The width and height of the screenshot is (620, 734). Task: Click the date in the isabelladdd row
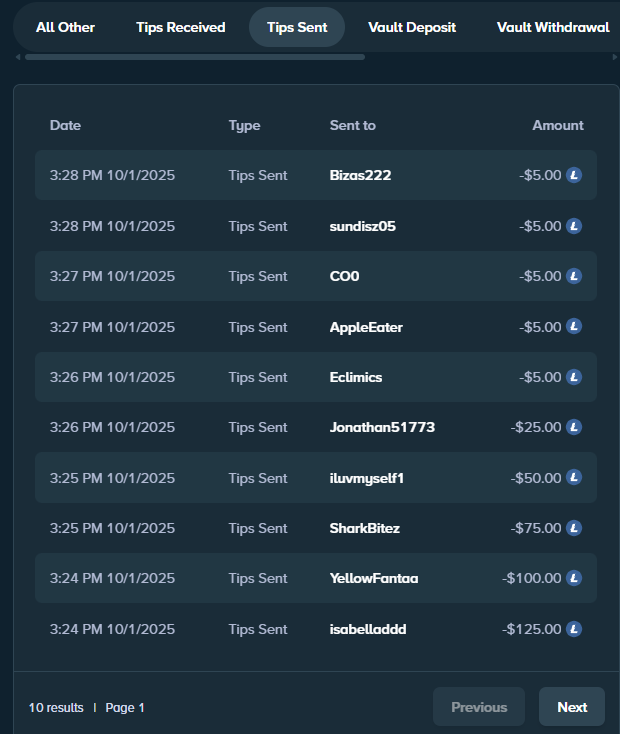click(x=112, y=629)
